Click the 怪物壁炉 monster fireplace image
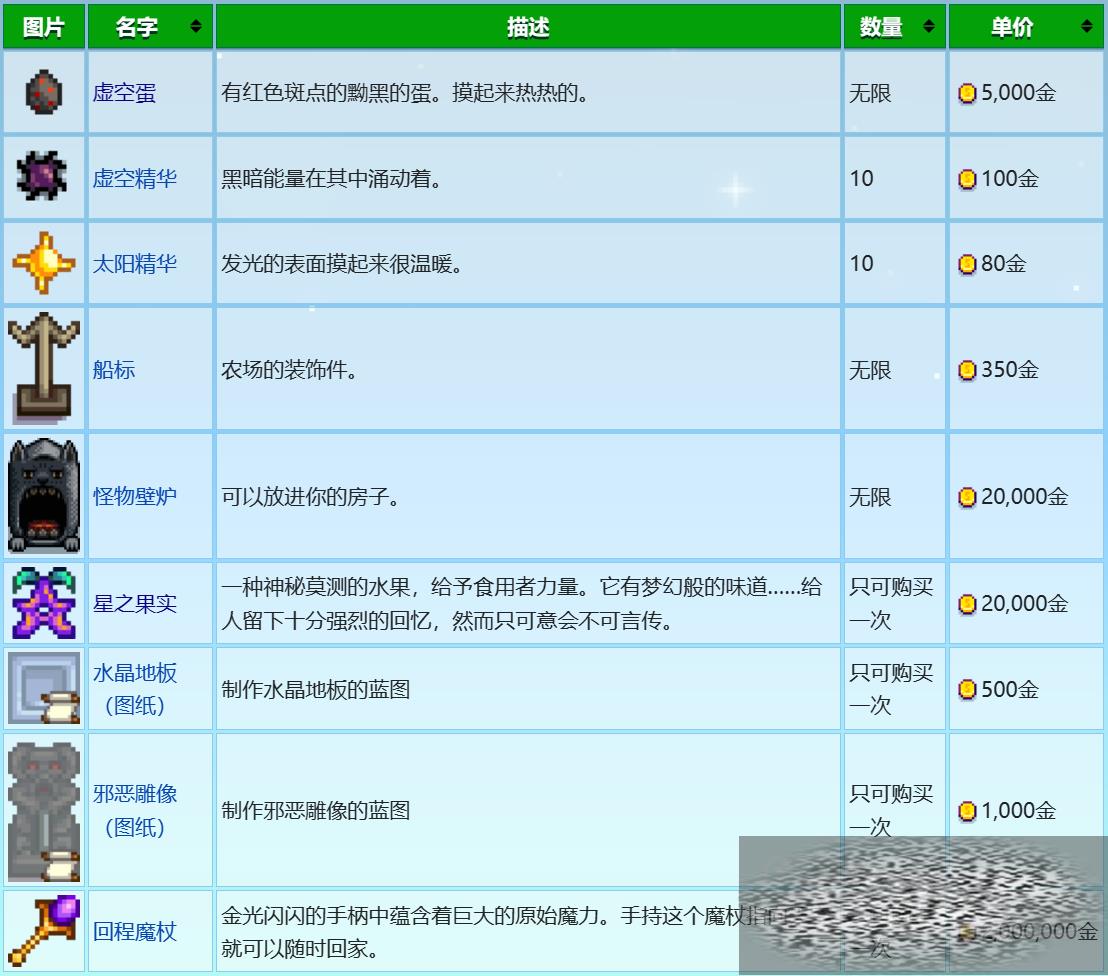Screen dimensions: 1108x976 click(x=44, y=495)
